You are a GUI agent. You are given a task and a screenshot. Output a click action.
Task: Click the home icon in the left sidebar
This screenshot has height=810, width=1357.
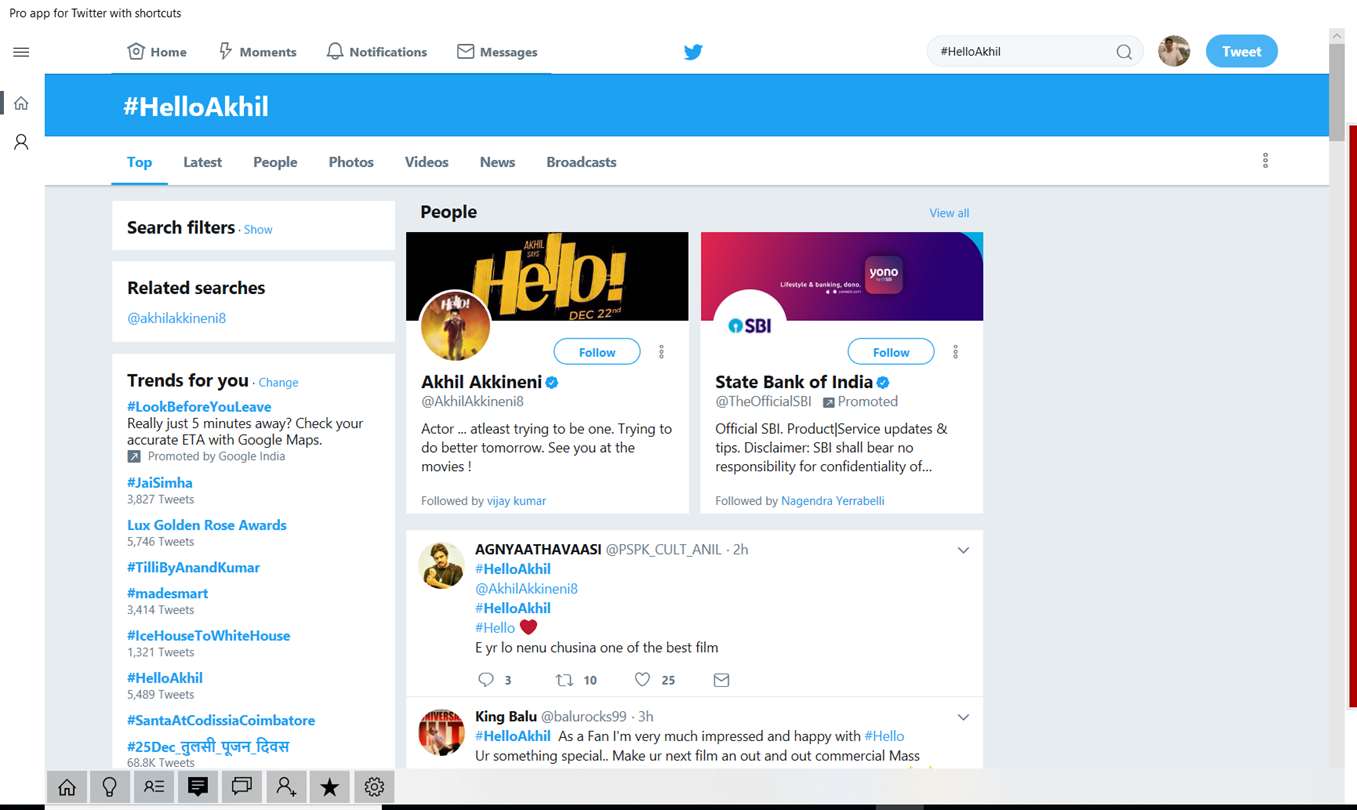(21, 103)
